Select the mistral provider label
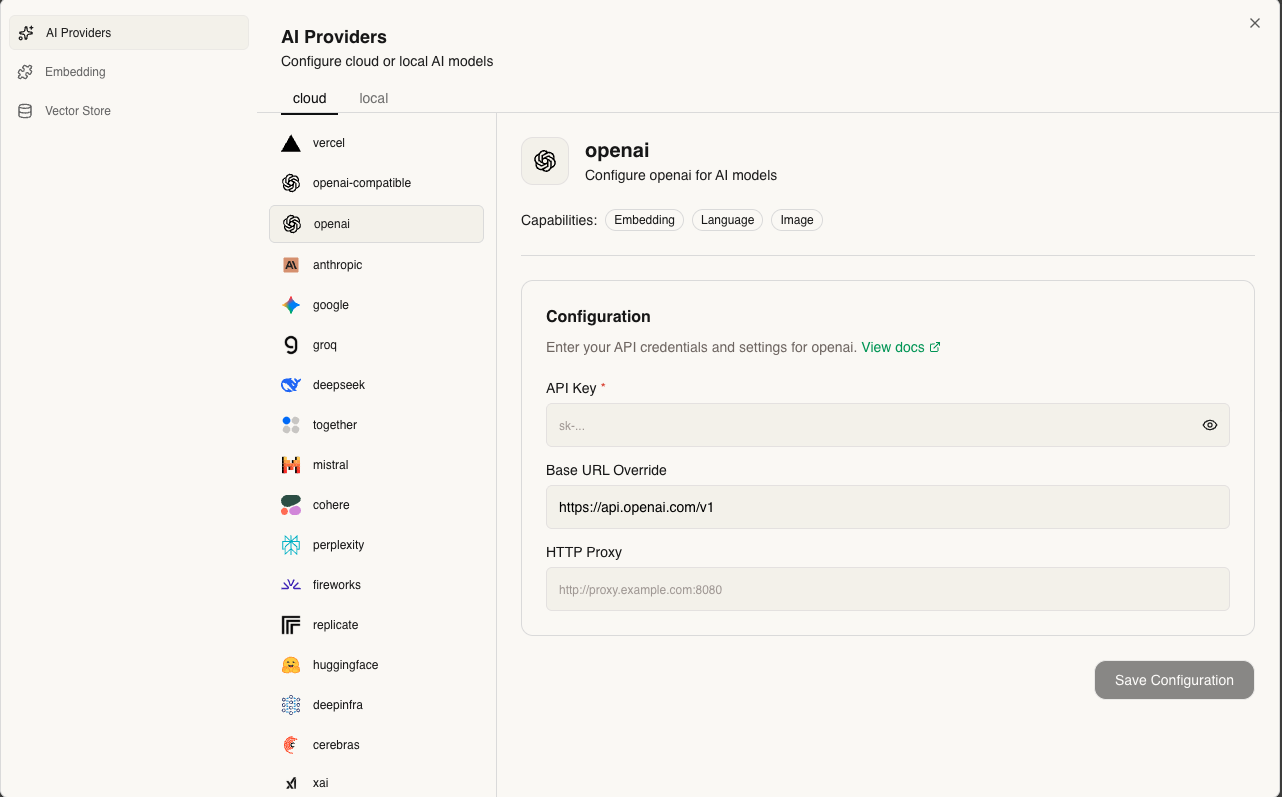Image resolution: width=1282 pixels, height=797 pixels. [331, 465]
